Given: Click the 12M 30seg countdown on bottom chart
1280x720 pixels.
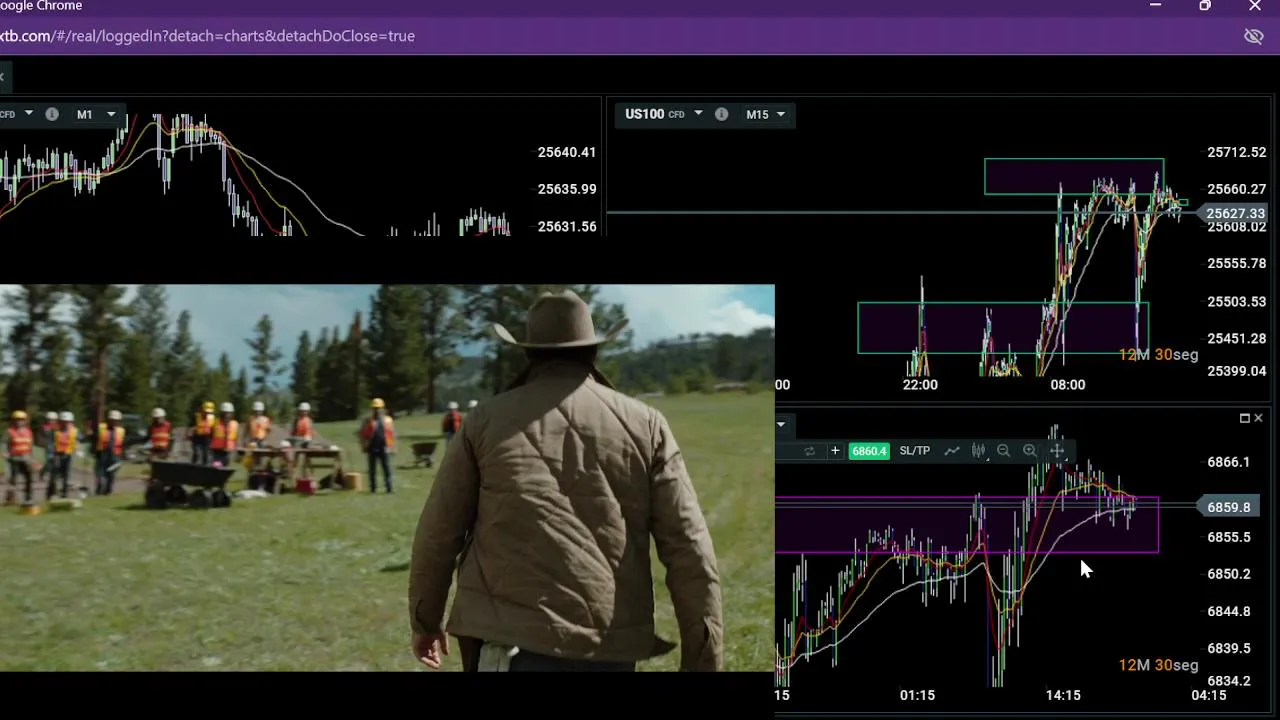Looking at the screenshot, I should pos(1158,665).
